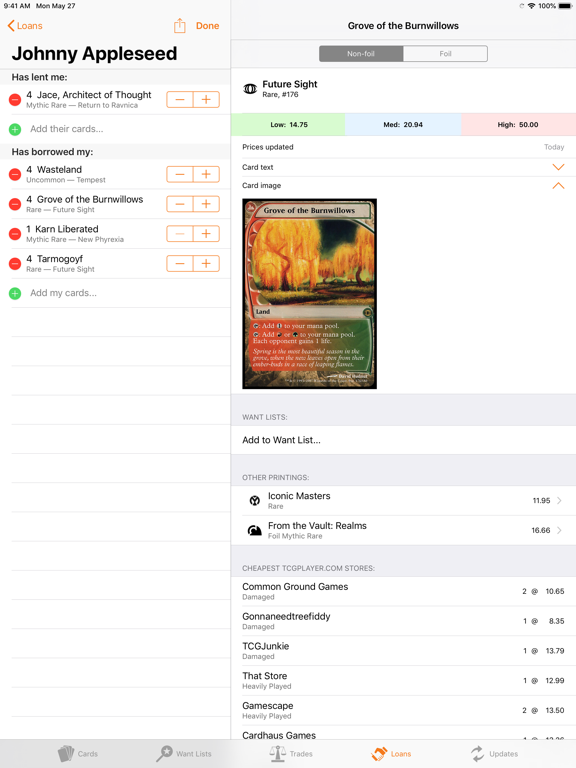Tap the High price box

click(518, 124)
